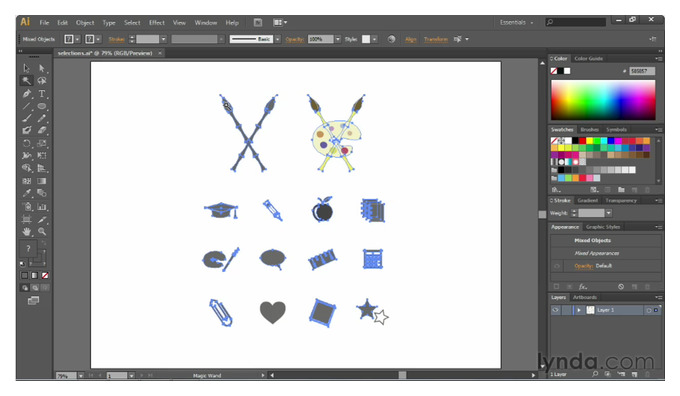Set paint mode to Color button
The width and height of the screenshot is (680, 396).
[25, 275]
